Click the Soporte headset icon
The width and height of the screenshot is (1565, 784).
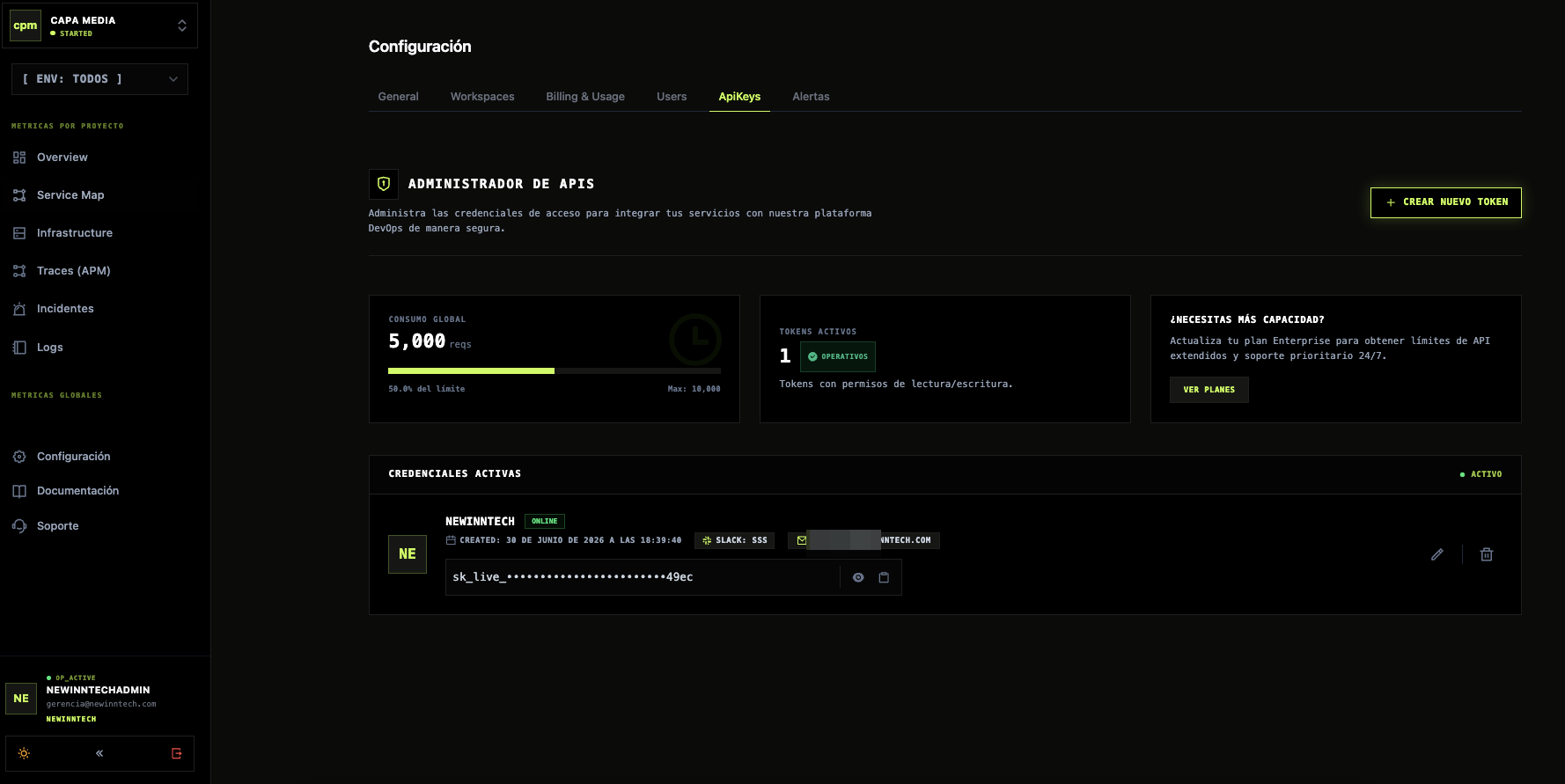pos(19,526)
